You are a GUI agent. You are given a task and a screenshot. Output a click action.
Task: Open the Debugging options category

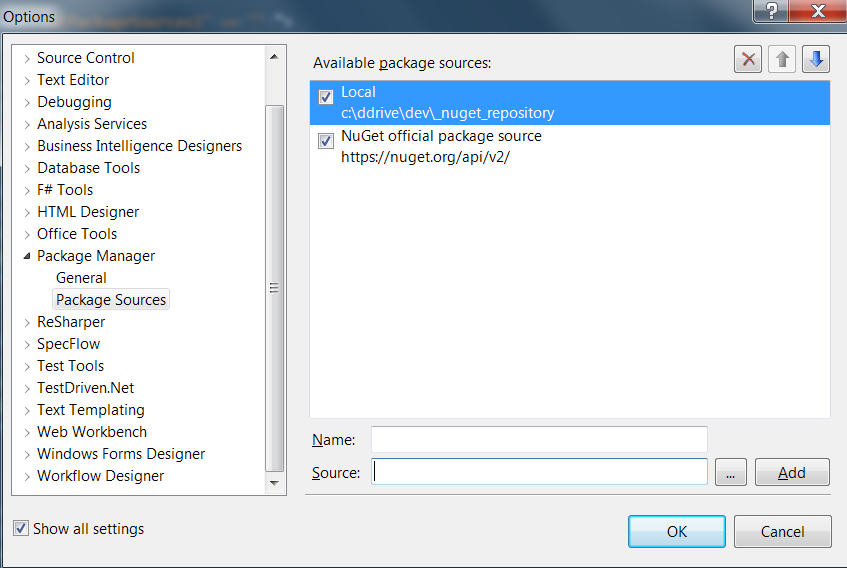coord(74,102)
